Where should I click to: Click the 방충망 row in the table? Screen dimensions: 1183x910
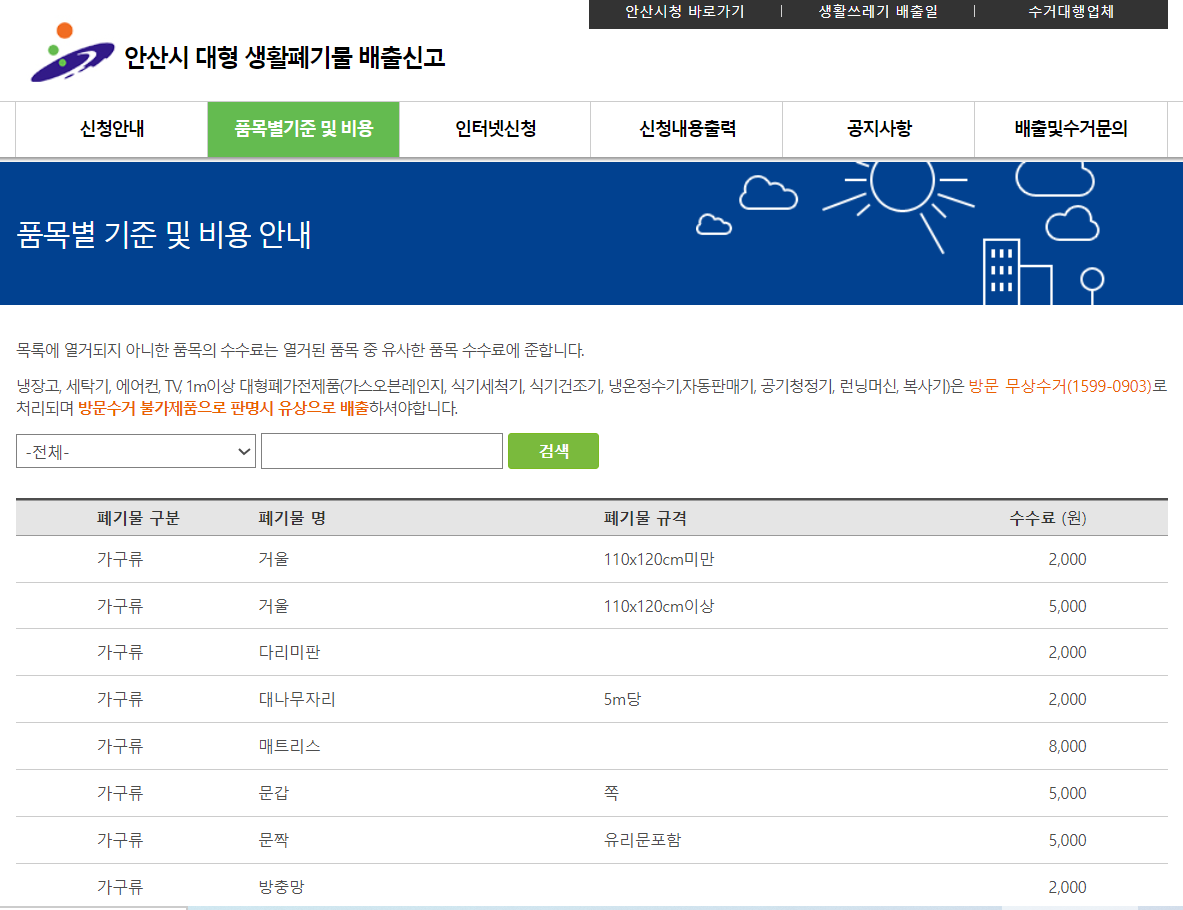pyautogui.click(x=590, y=887)
